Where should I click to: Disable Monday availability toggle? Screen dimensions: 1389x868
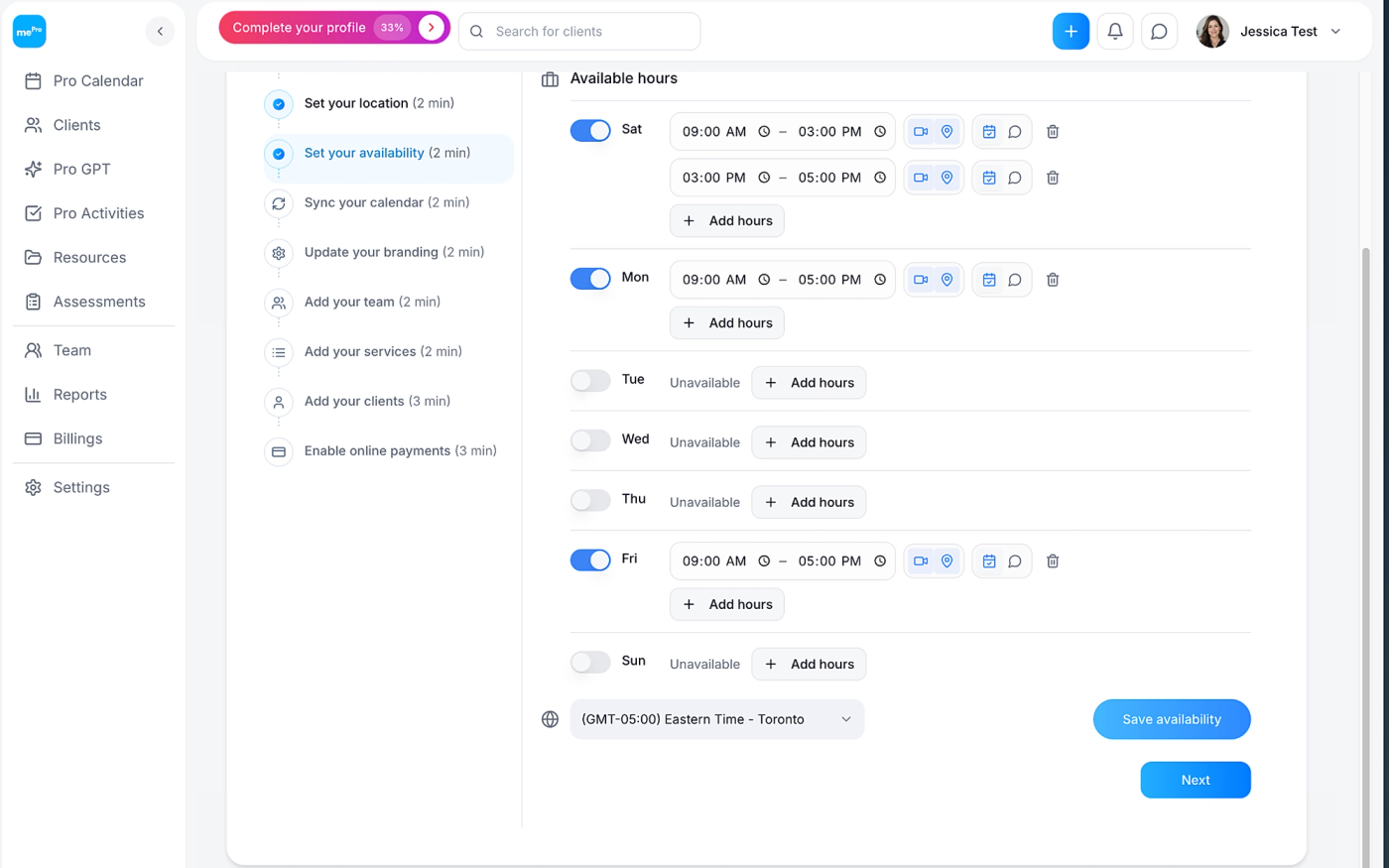tap(590, 279)
